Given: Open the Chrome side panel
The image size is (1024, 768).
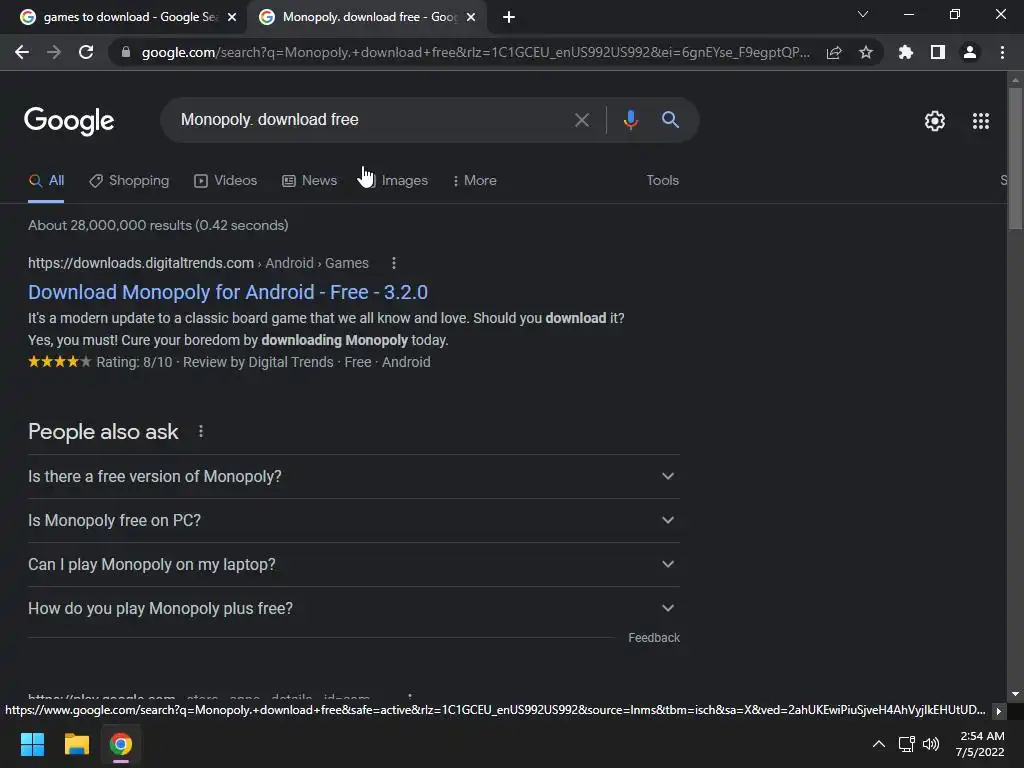Looking at the screenshot, I should click(938, 52).
